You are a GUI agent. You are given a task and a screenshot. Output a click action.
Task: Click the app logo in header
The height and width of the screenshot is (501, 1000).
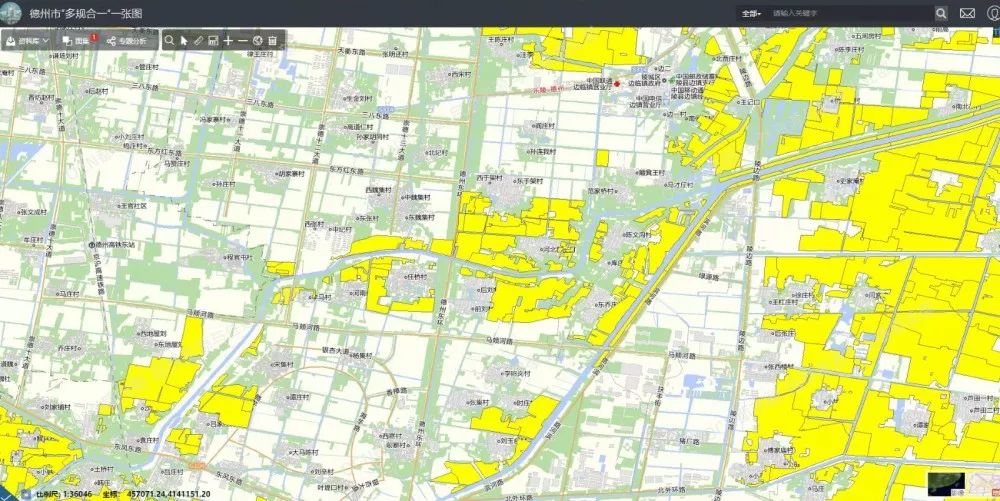click(11, 13)
